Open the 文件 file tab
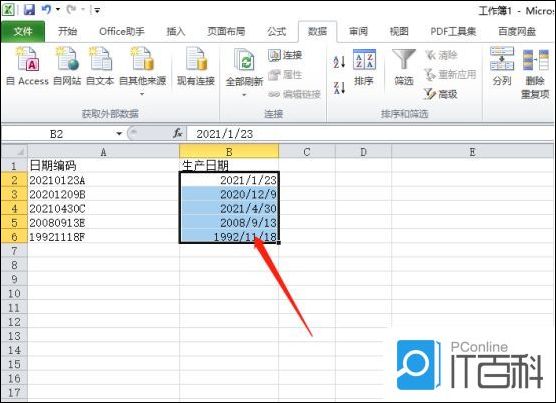The width and height of the screenshot is (556, 403). click(23, 32)
